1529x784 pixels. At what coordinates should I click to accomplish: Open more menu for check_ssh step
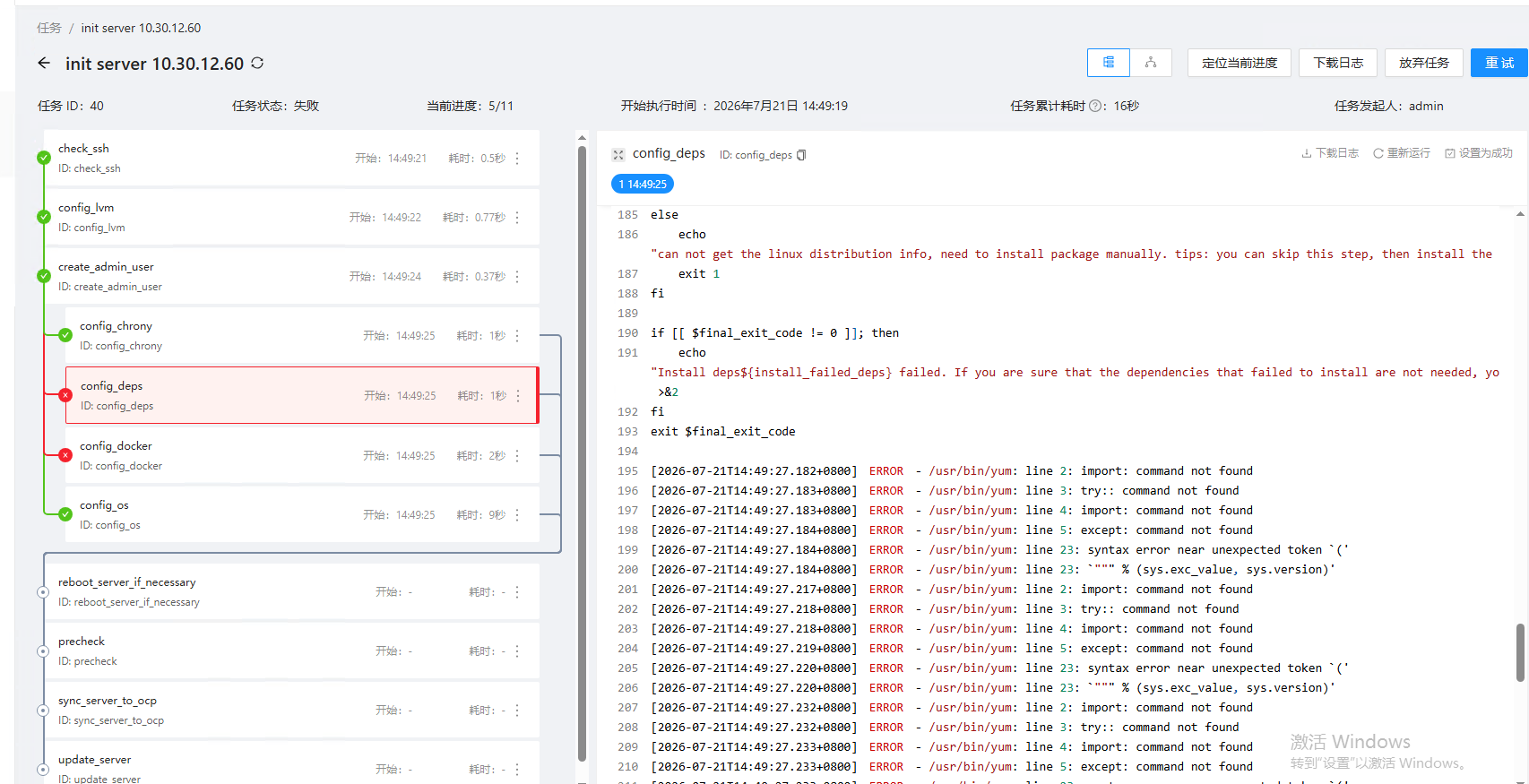click(517, 158)
